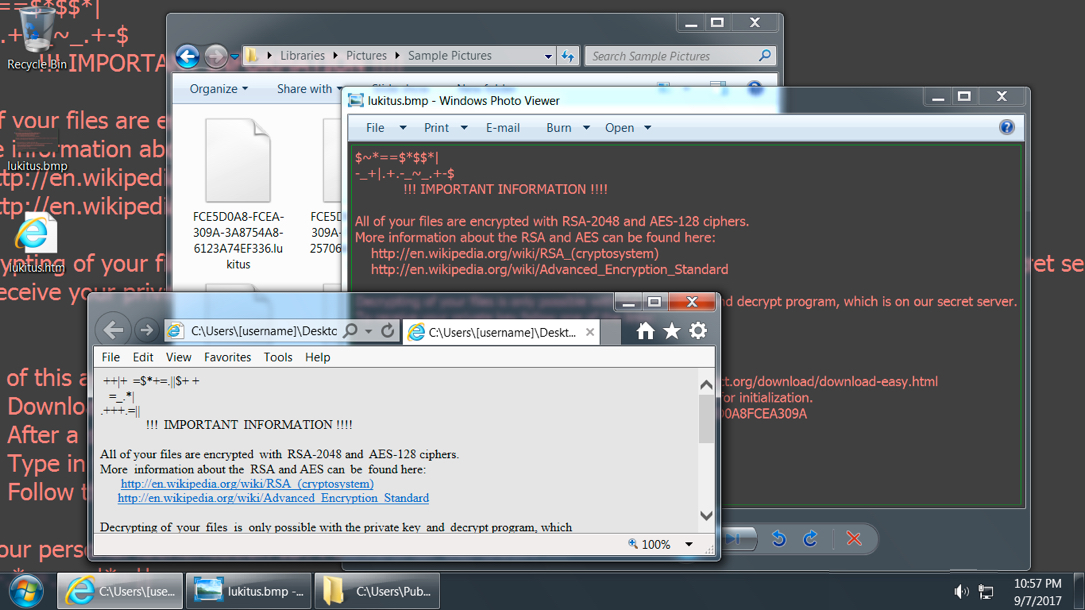The height and width of the screenshot is (610, 1085).
Task: Click Sample Pictures in the Explorer breadcrumb
Action: coord(450,55)
